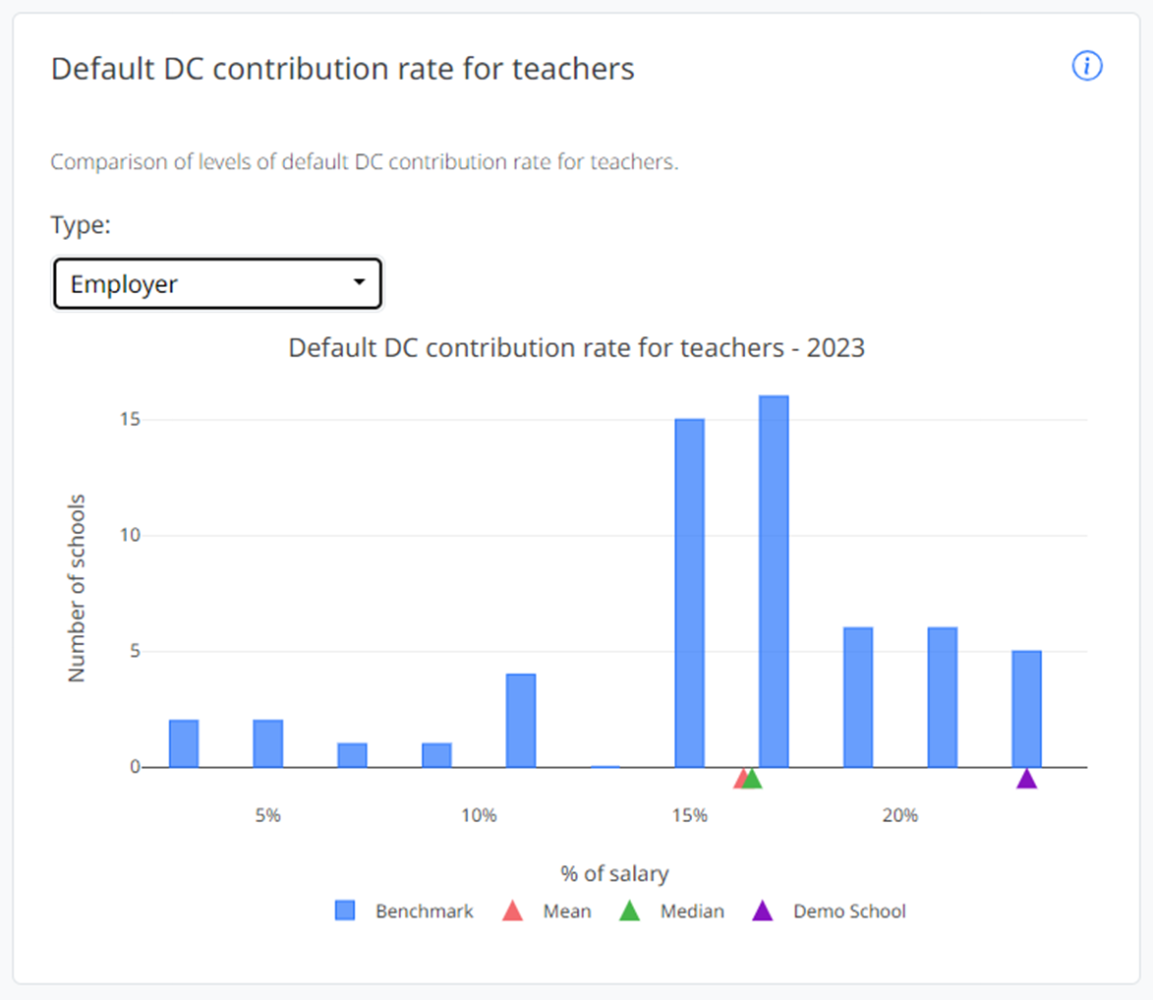The width and height of the screenshot is (1153, 1000).
Task: Click the red Mean triangle marker on the axis
Action: pos(741,779)
